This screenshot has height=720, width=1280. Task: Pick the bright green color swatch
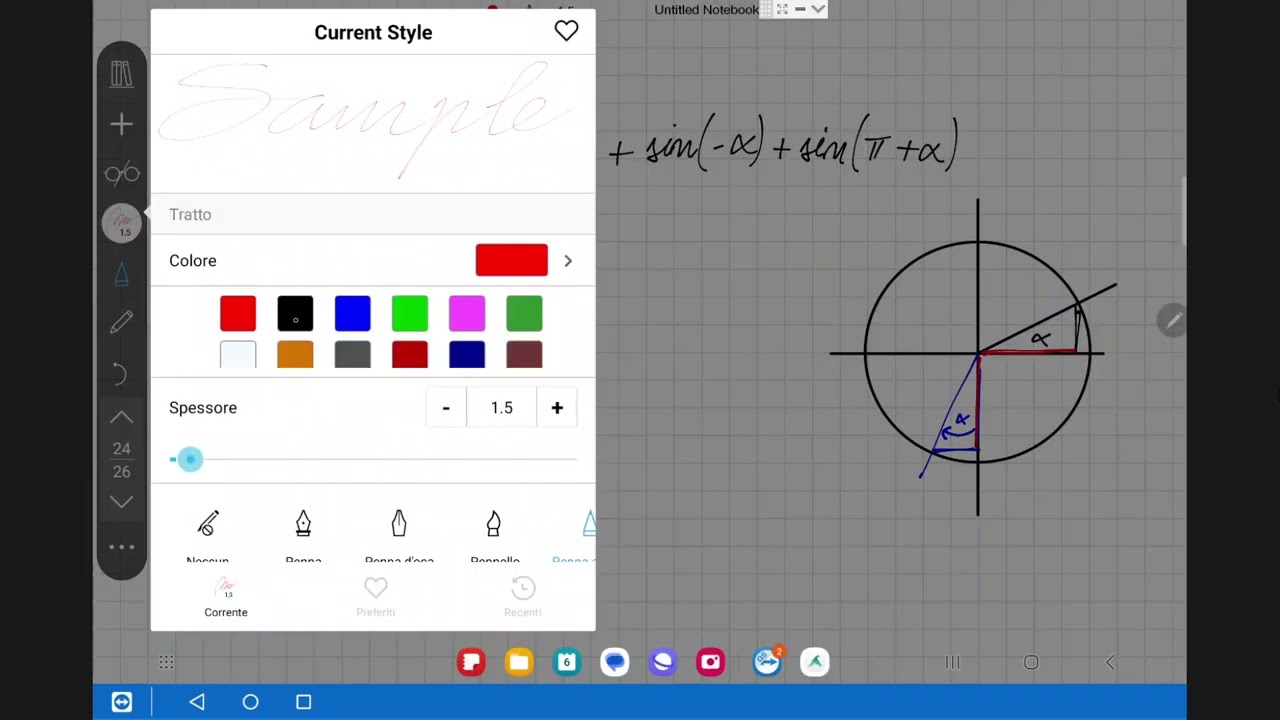[410, 314]
